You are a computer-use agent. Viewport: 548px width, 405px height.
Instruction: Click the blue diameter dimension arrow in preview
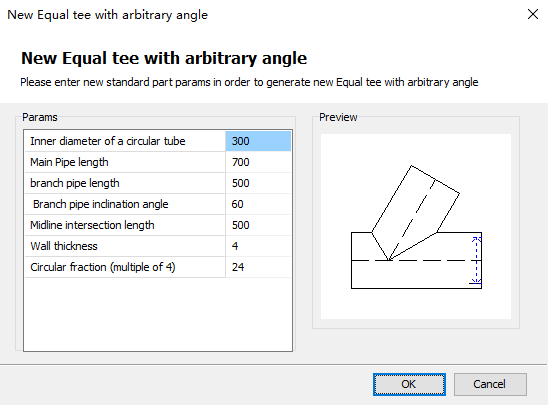(476, 260)
